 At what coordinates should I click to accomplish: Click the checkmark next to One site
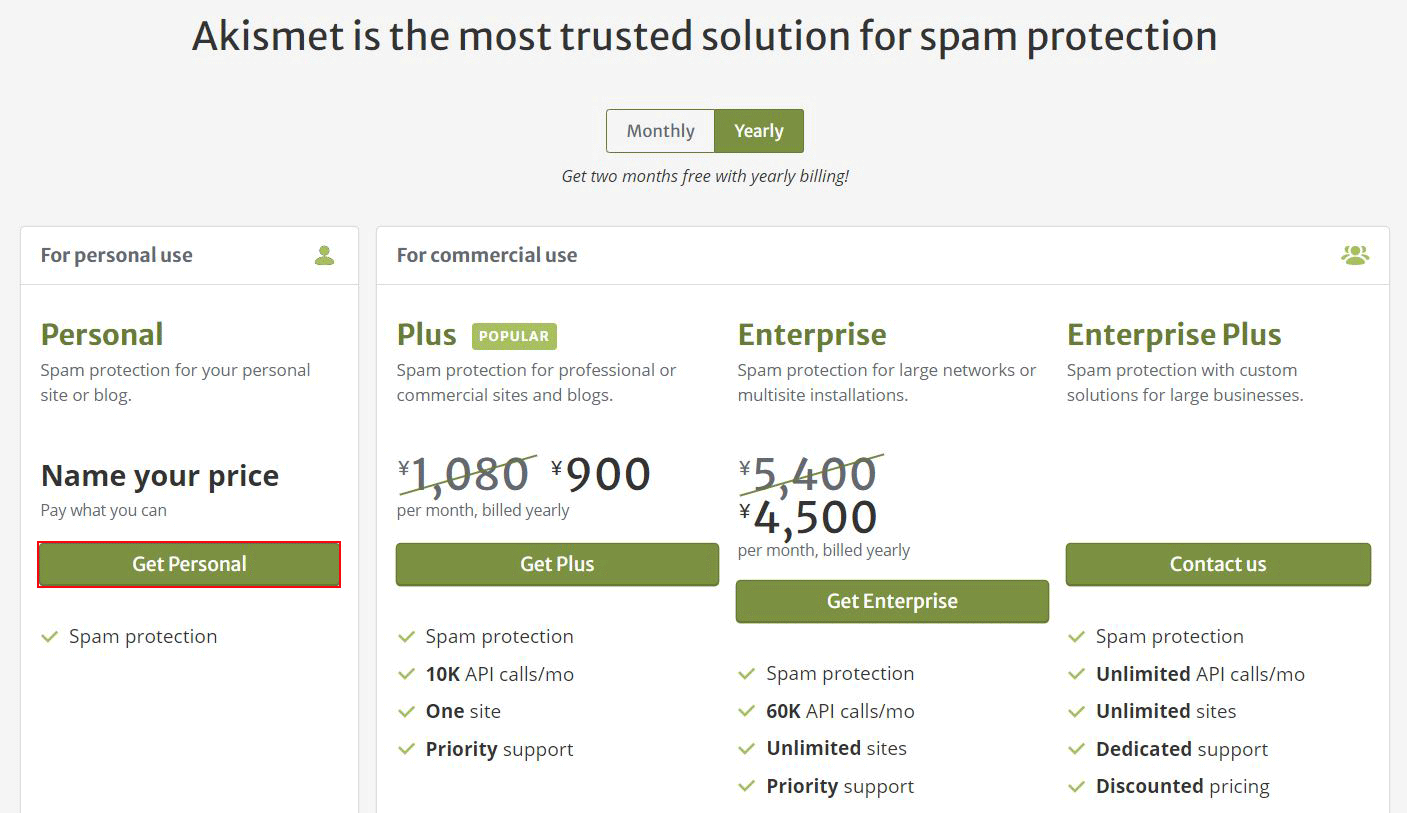406,712
